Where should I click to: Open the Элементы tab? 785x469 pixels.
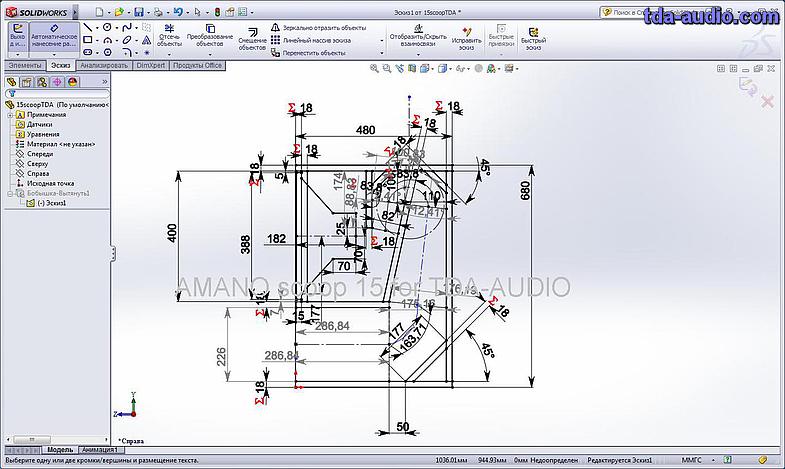pyautogui.click(x=25, y=66)
